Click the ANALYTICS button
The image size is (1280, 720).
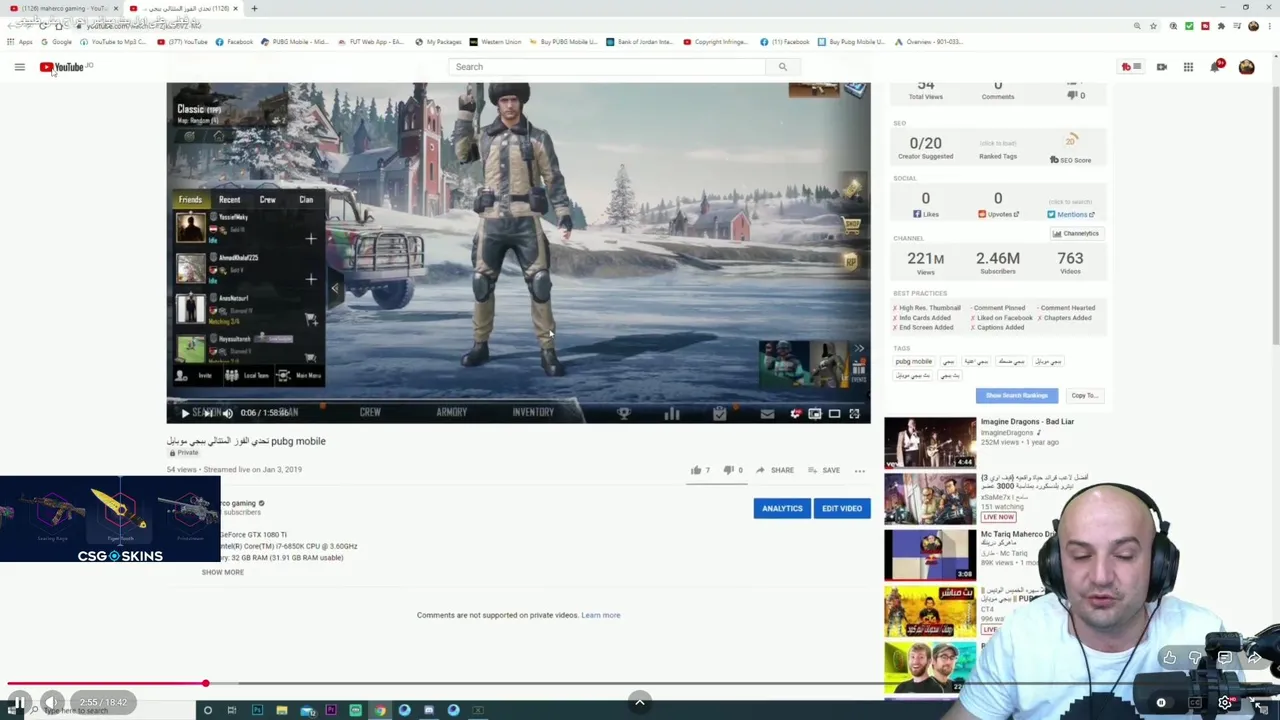[x=782, y=508]
